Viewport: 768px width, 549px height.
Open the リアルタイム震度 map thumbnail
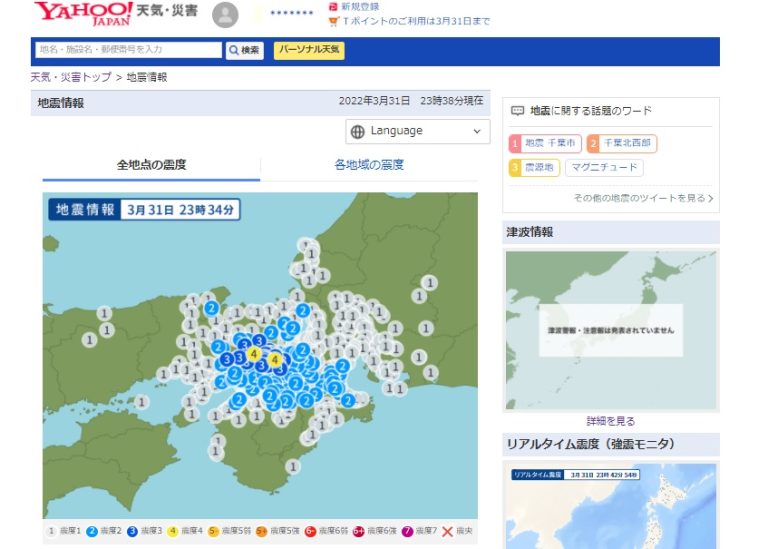pos(610,505)
